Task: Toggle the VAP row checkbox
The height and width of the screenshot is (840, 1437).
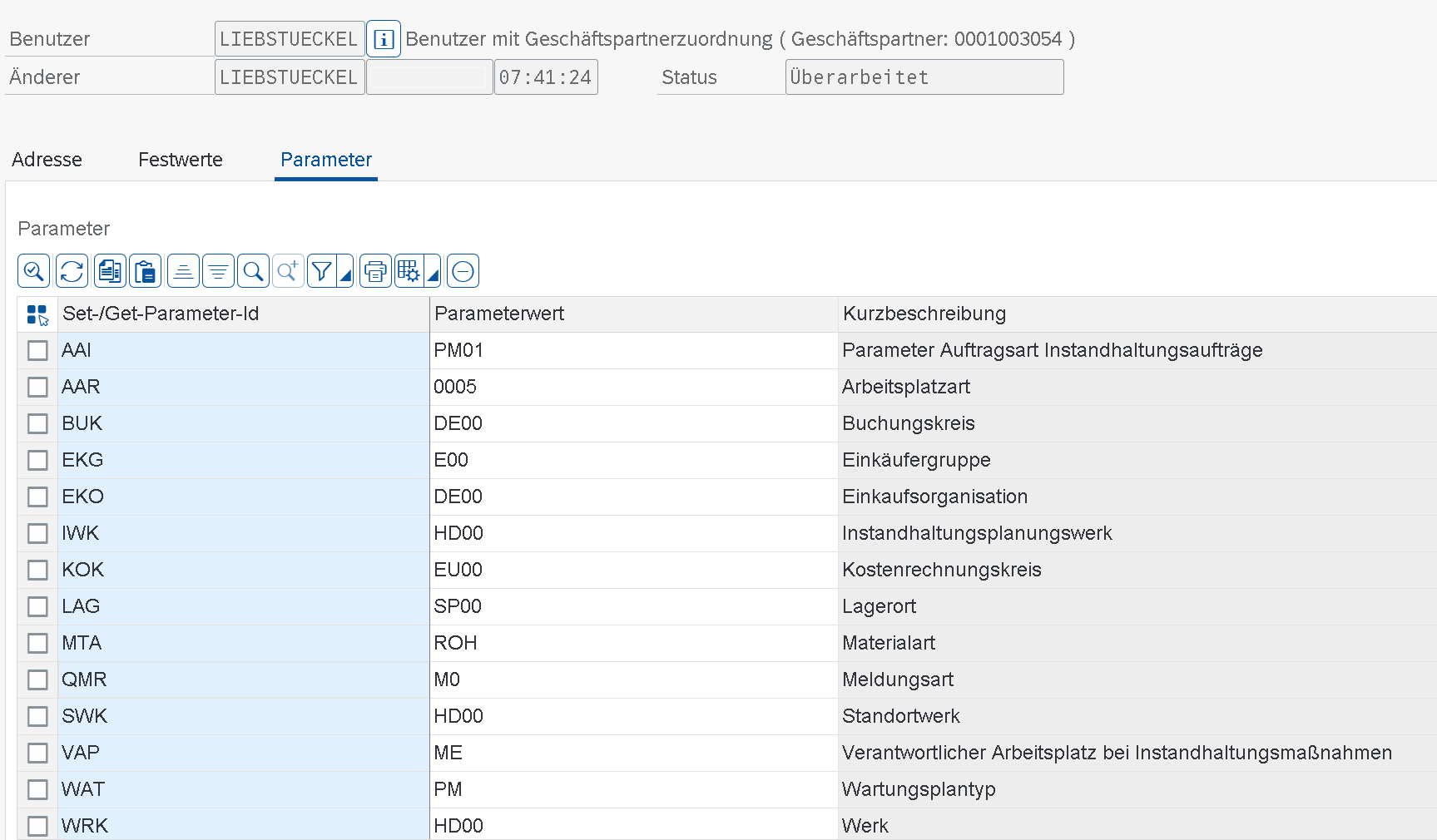Action: 37,754
